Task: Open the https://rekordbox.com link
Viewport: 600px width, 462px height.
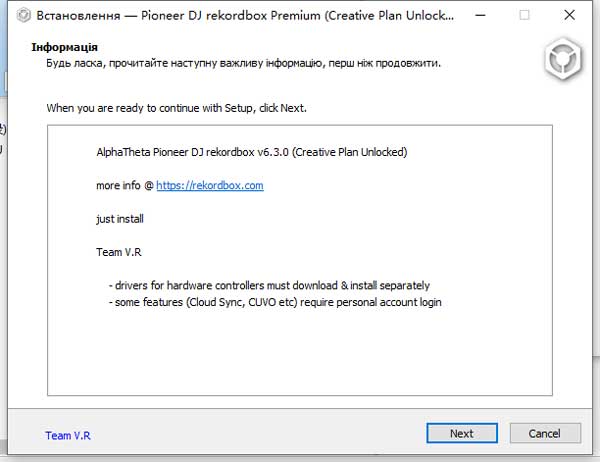Action: 210,185
